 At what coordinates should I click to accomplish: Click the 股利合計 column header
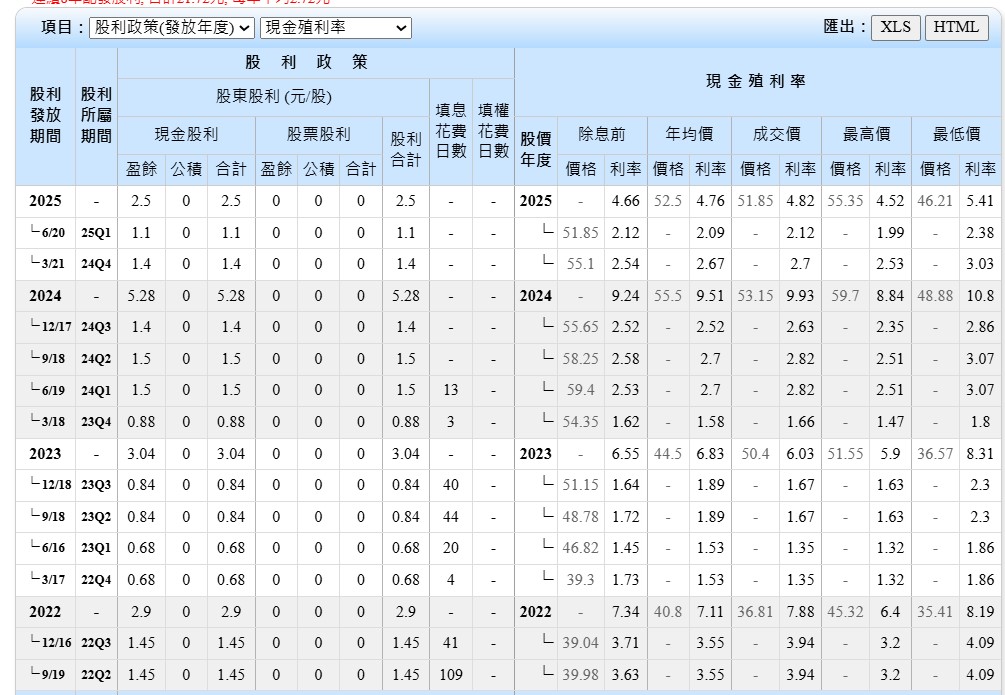[406, 151]
